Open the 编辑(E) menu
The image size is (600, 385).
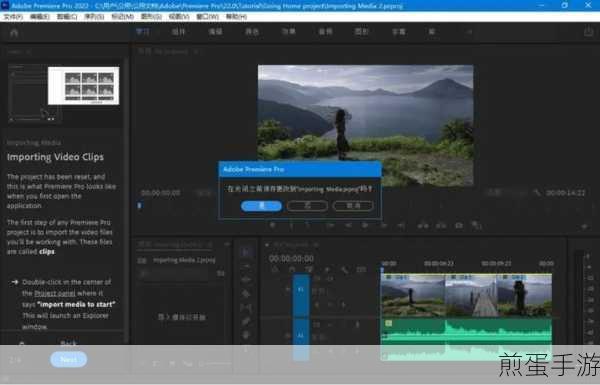point(40,17)
